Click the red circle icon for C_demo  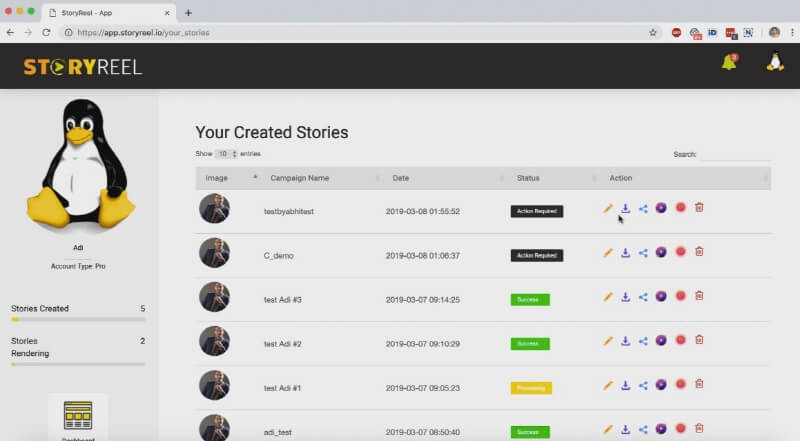[681, 252]
